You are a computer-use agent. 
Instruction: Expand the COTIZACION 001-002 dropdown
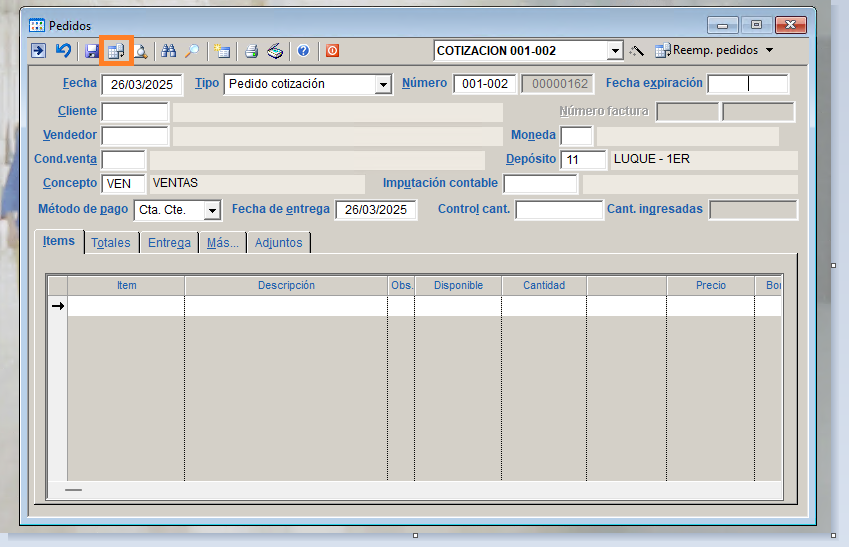[x=614, y=51]
